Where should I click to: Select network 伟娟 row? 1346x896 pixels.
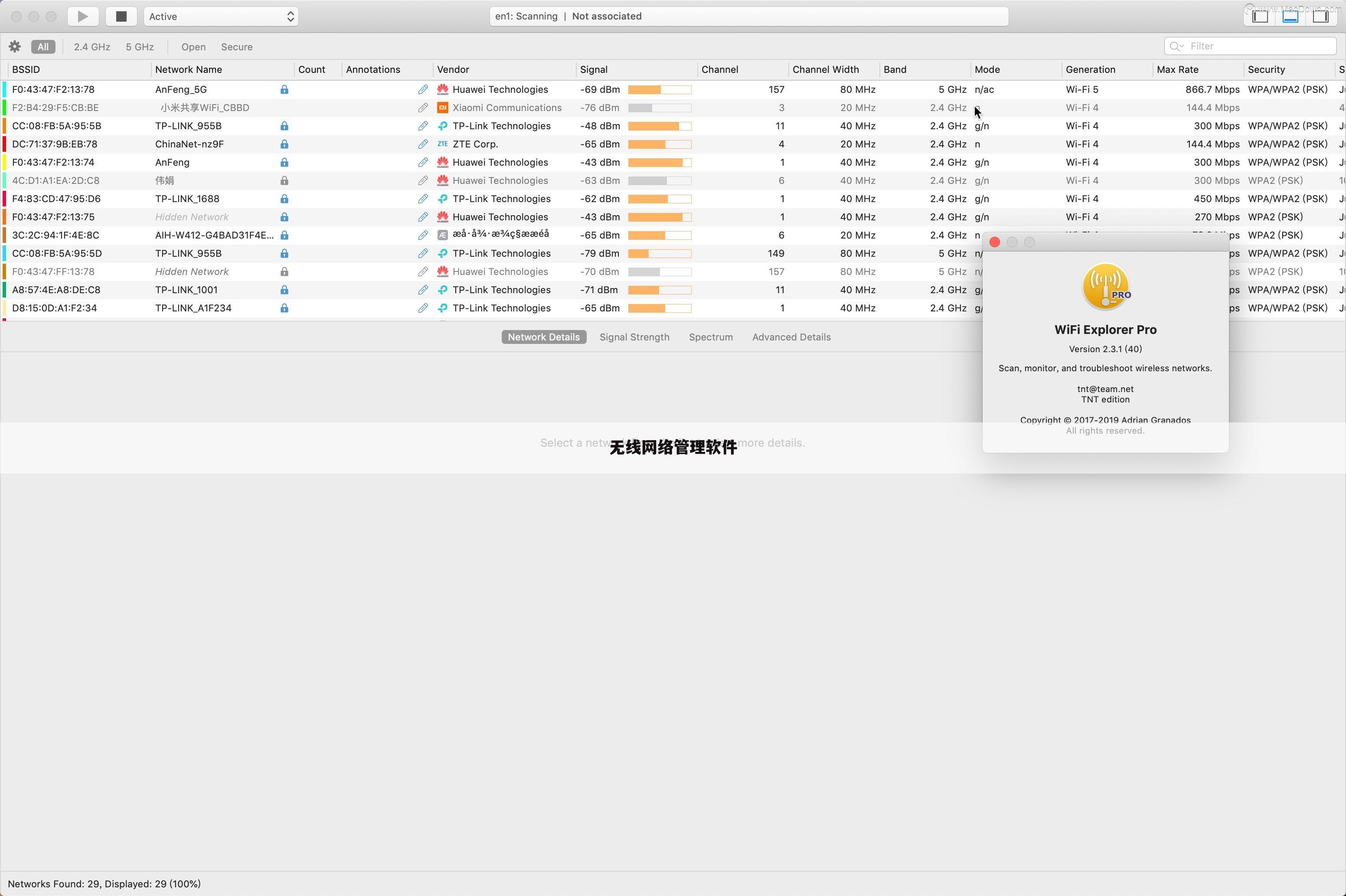[673, 180]
